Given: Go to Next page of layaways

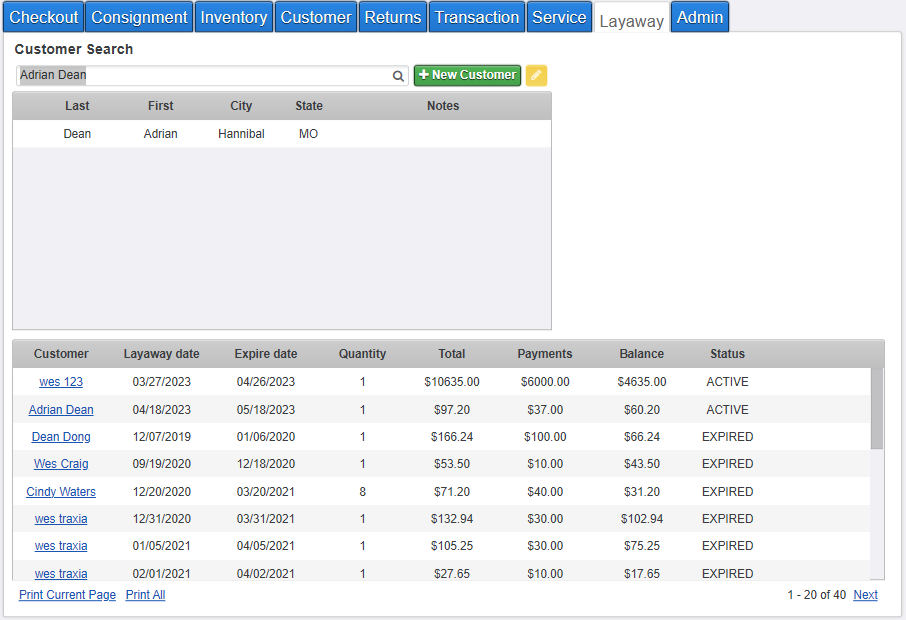Looking at the screenshot, I should (865, 595).
